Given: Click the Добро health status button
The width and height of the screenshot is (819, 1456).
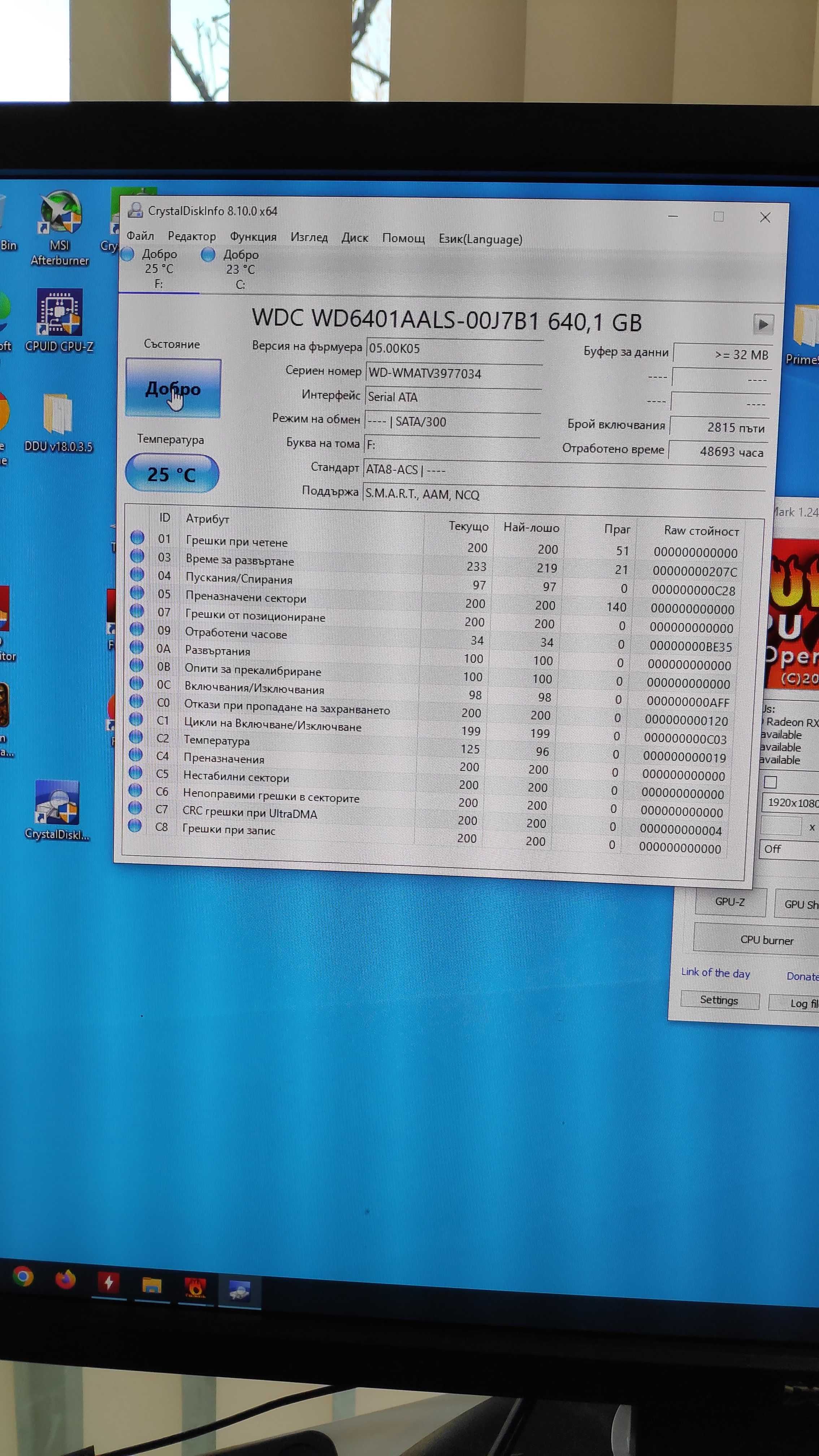Looking at the screenshot, I should coord(173,388).
